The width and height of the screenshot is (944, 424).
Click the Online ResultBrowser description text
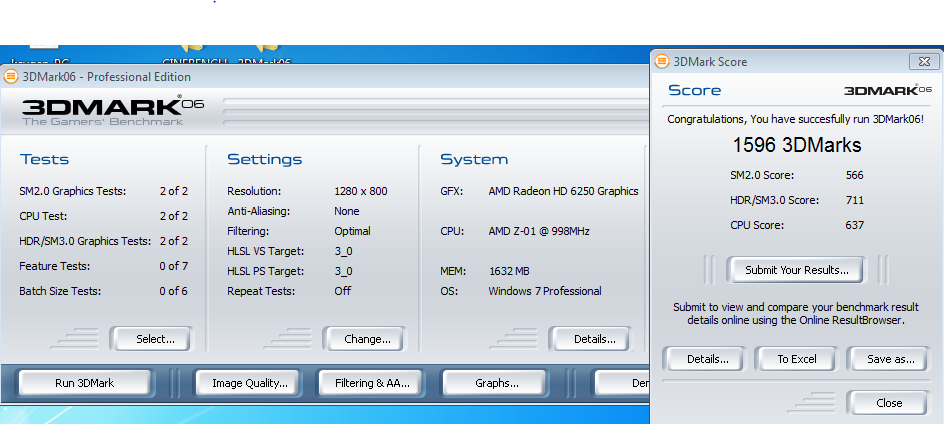point(795,314)
